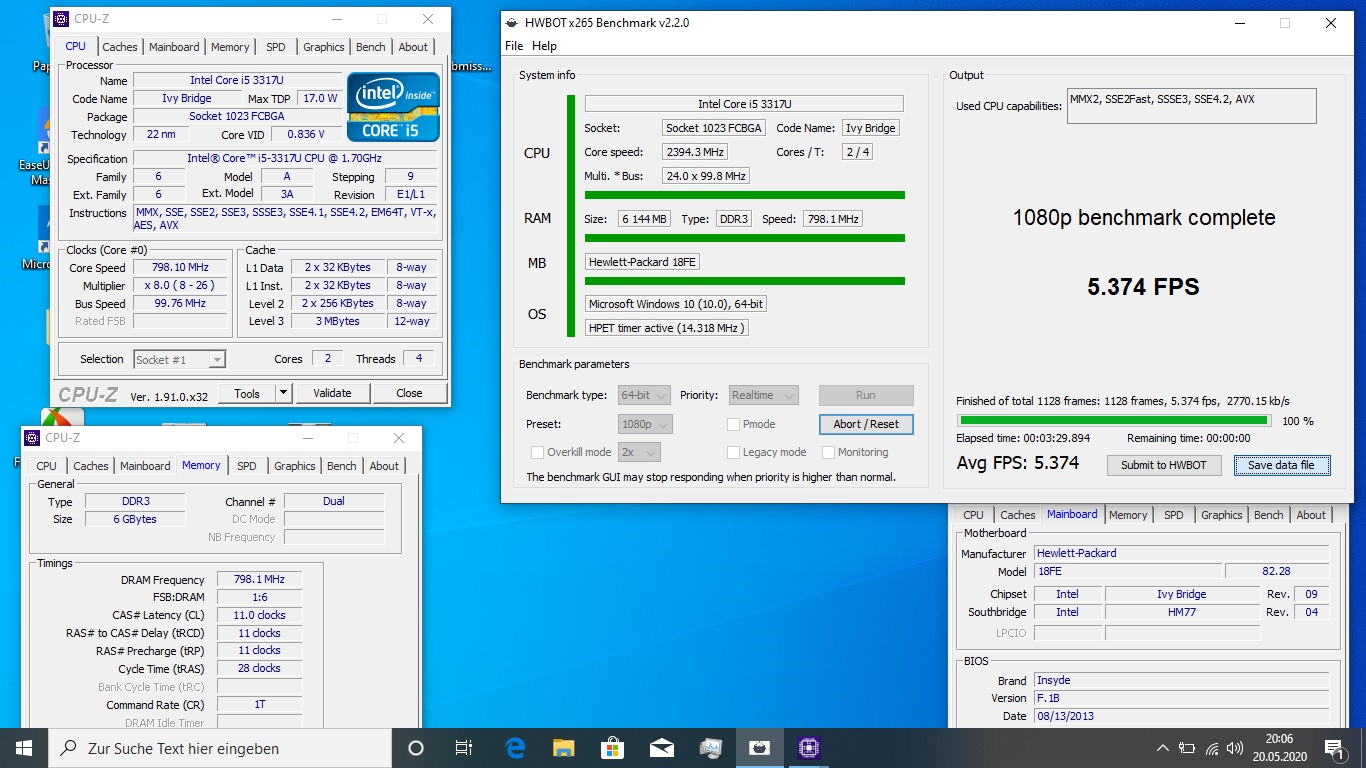Click the search magnifier in taskbar search box
The height and width of the screenshot is (768, 1366).
69,748
